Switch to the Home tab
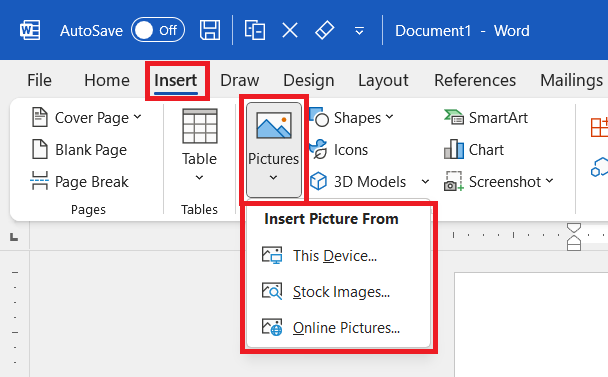Screen dimensions: 608x377 [107, 80]
